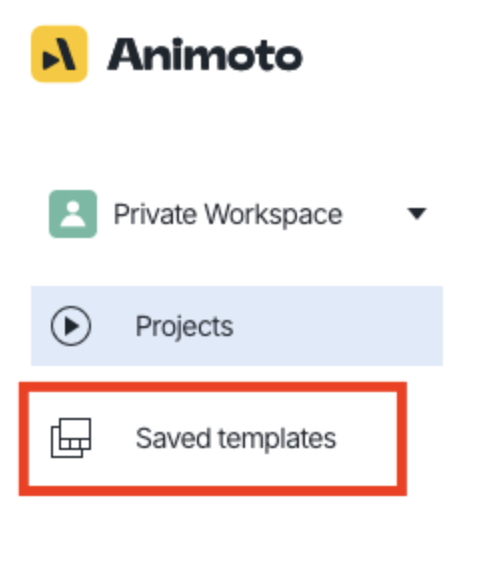Screen dimensions: 478x562
Task: Expand the workspace switcher triangle
Action: 417,213
